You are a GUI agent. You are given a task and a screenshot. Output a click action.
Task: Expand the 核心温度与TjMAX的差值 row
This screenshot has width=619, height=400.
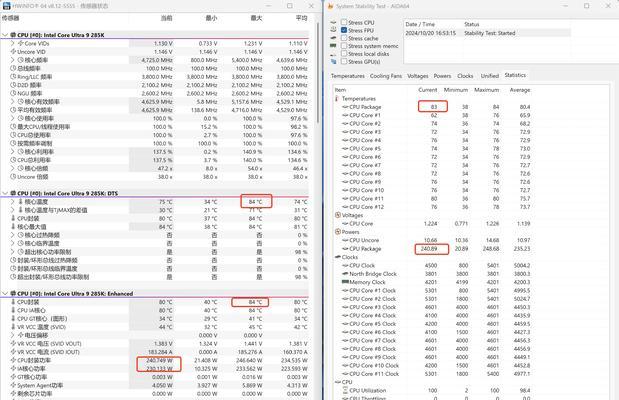tap(13, 210)
